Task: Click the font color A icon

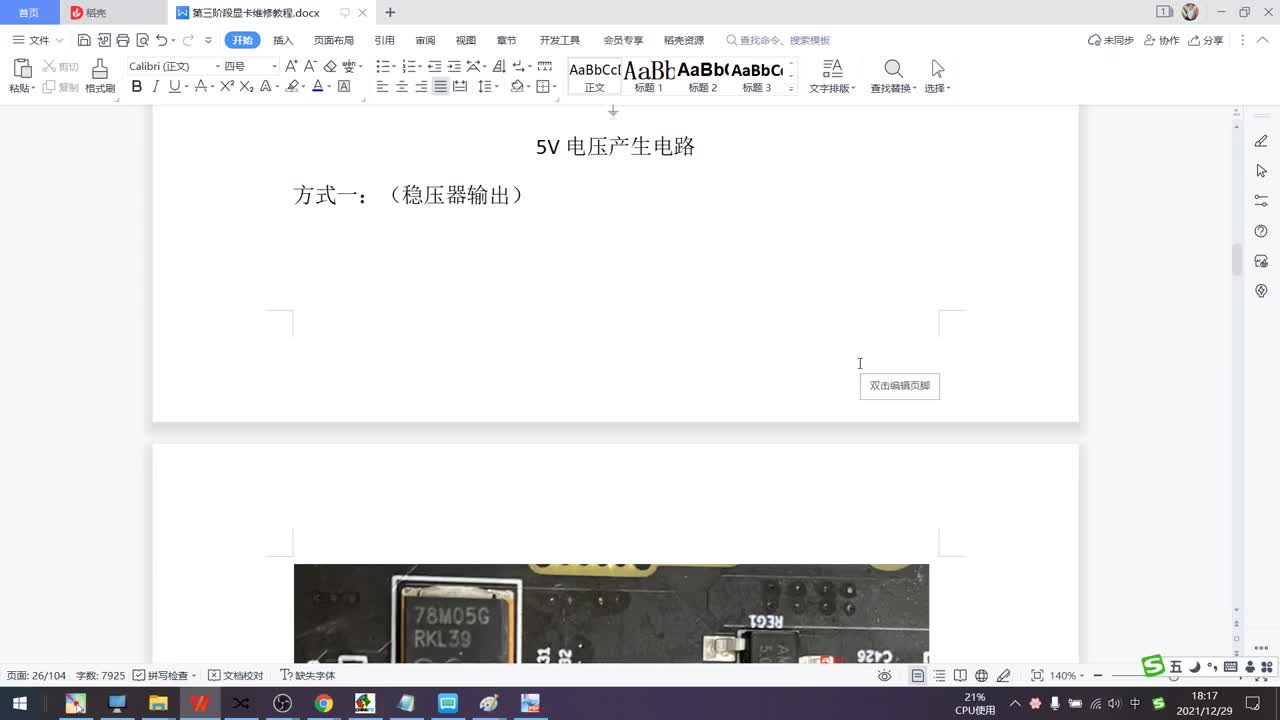Action: tap(317, 87)
